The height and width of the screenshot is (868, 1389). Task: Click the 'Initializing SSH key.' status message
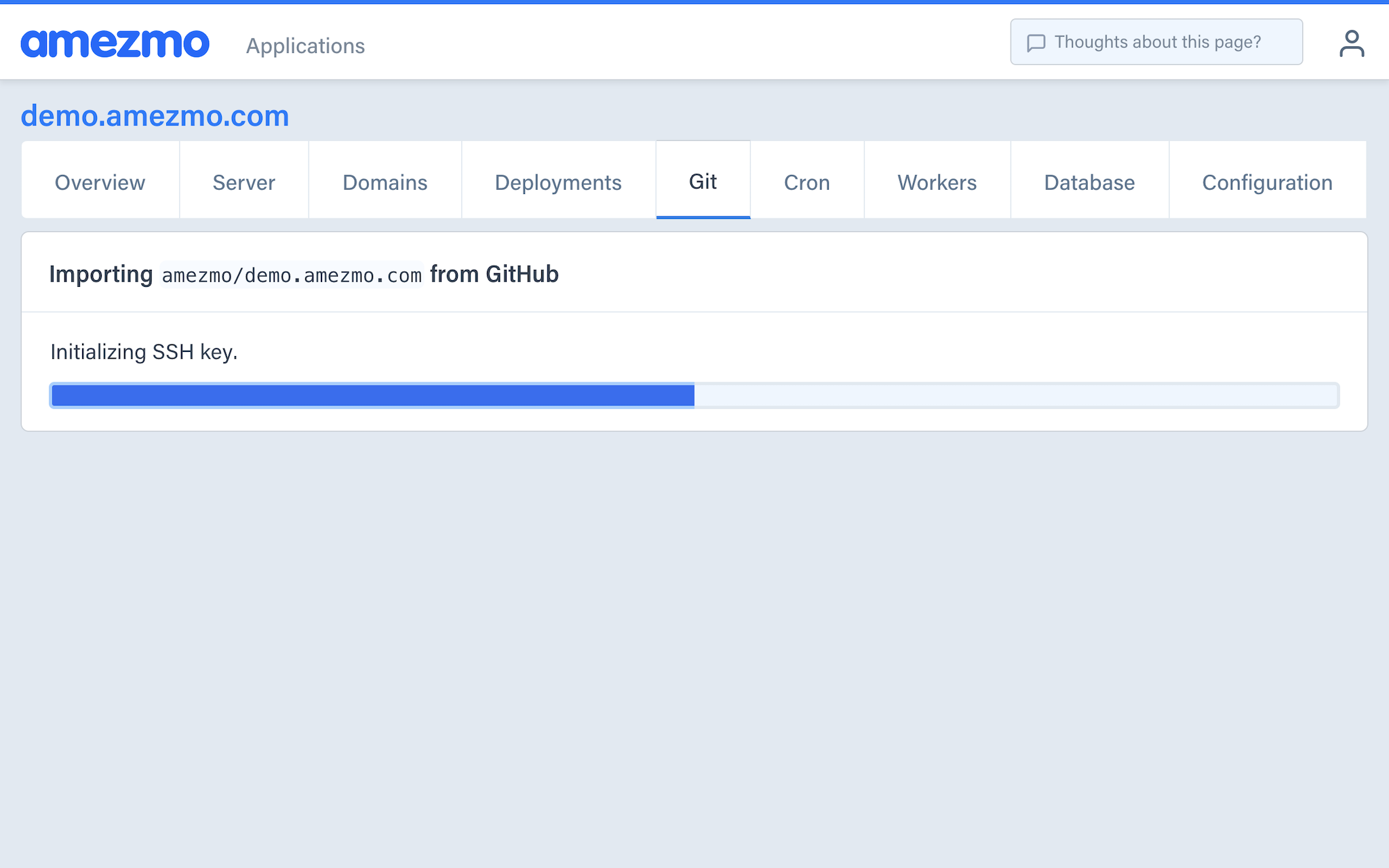point(144,352)
